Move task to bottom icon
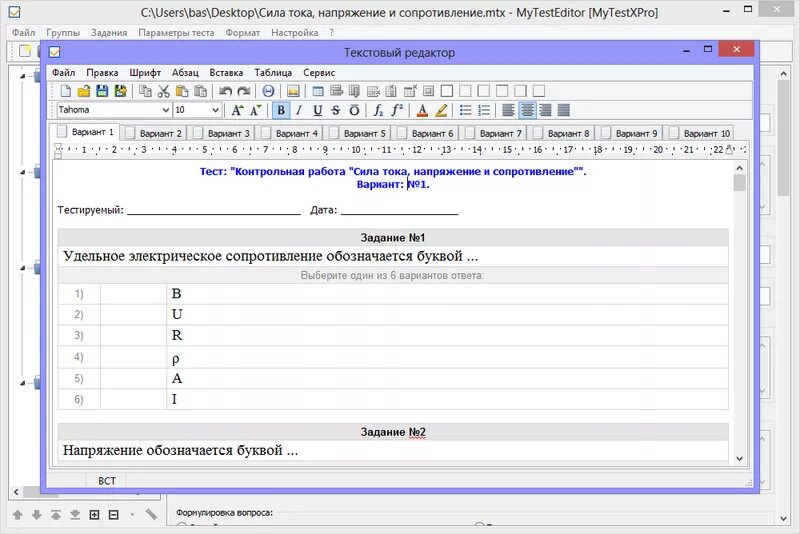This screenshot has width=800, height=534. pyautogui.click(x=75, y=515)
